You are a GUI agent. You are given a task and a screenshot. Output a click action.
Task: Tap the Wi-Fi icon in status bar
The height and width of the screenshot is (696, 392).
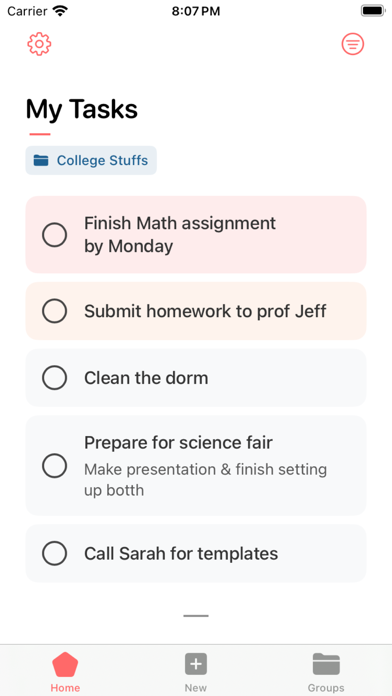point(59,11)
